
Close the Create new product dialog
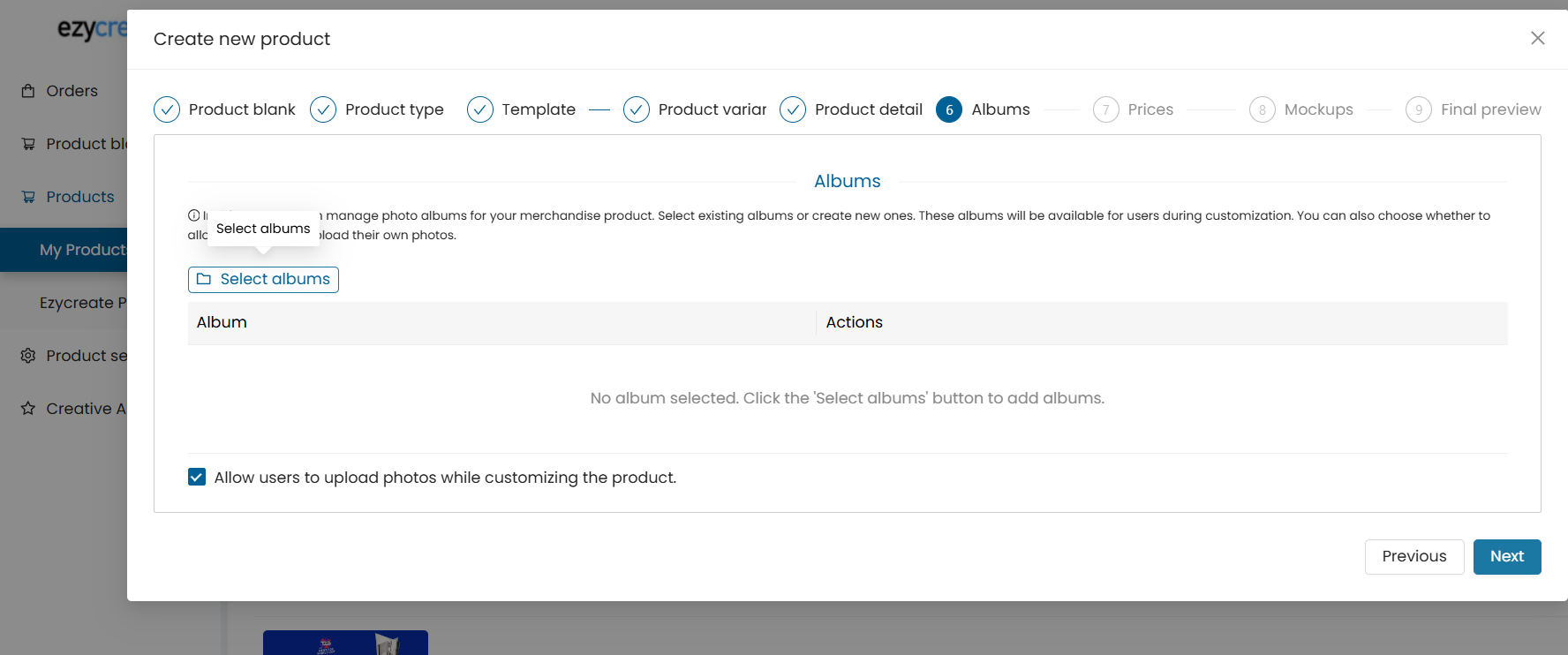point(1537,38)
